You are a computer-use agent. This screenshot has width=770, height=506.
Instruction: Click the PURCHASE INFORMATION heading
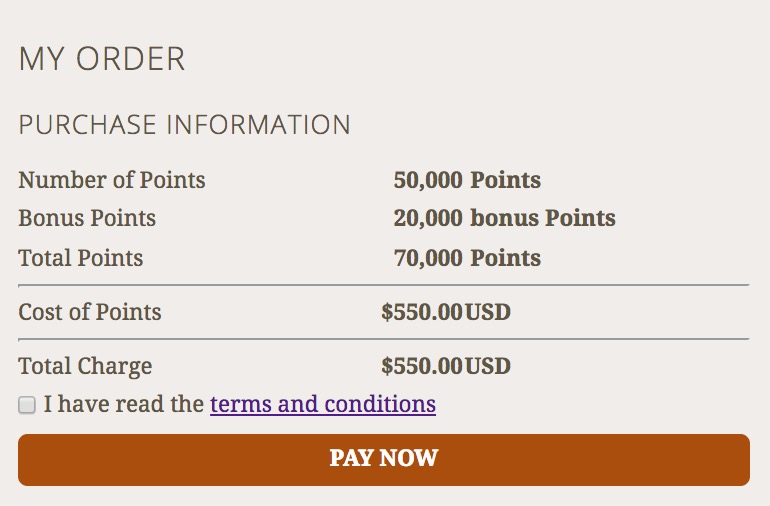[x=185, y=125]
